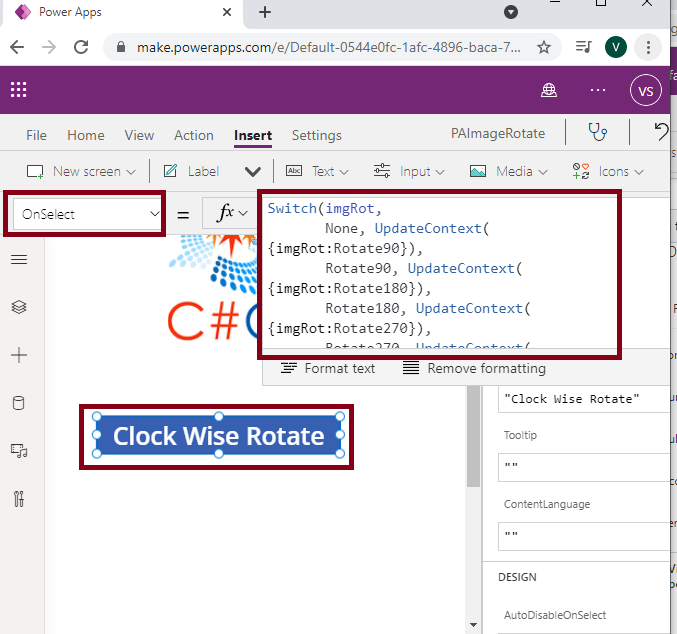Click the Insert plus icon in sidebar
The image size is (677, 634).
(19, 355)
